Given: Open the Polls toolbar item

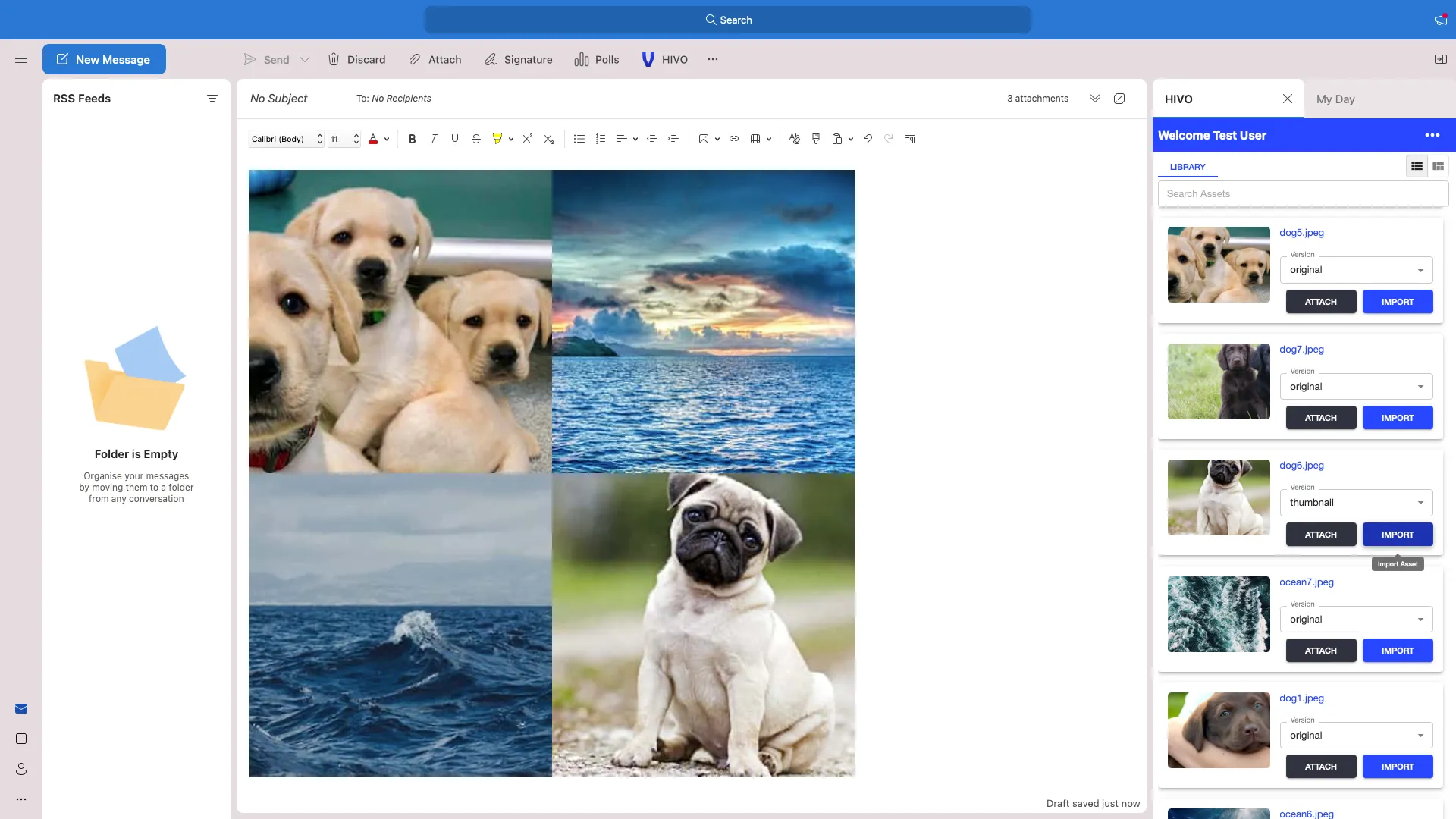Looking at the screenshot, I should point(597,59).
